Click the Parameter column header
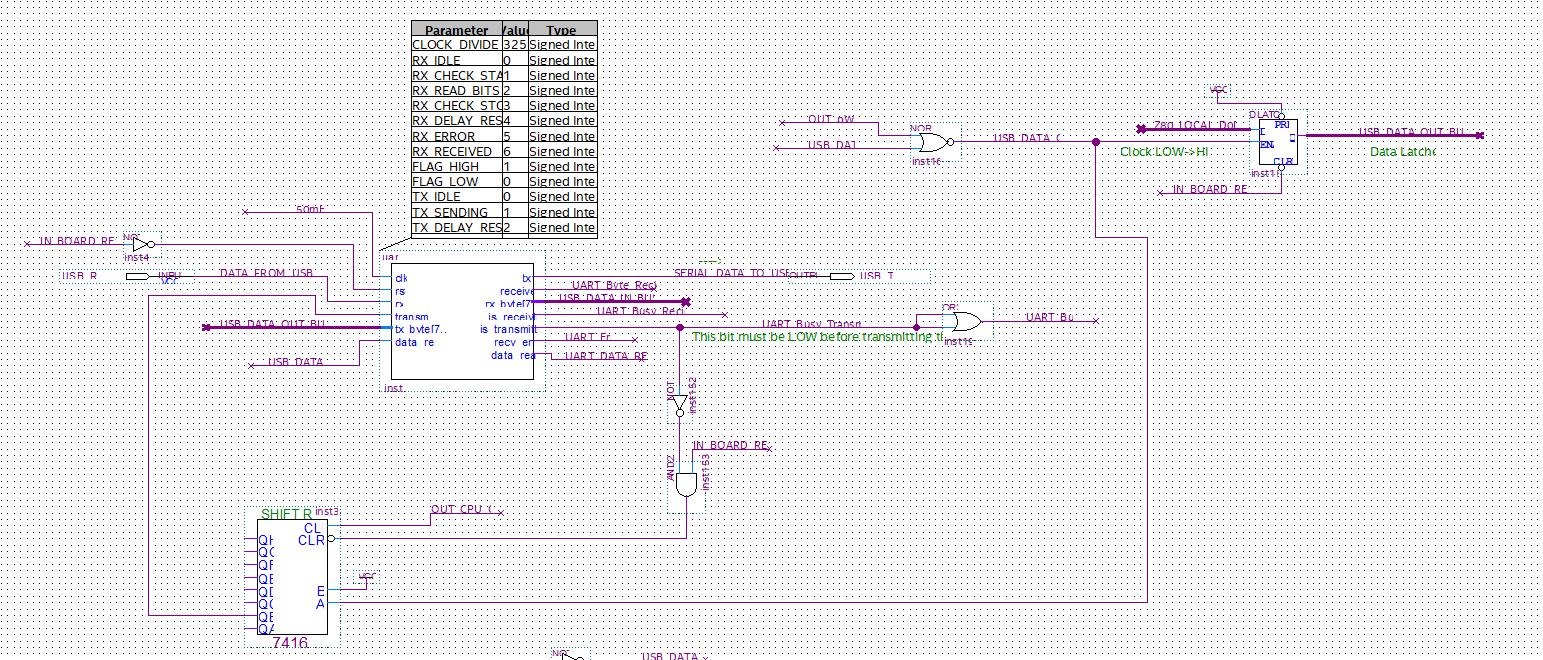The height and width of the screenshot is (660, 1543). [456, 30]
